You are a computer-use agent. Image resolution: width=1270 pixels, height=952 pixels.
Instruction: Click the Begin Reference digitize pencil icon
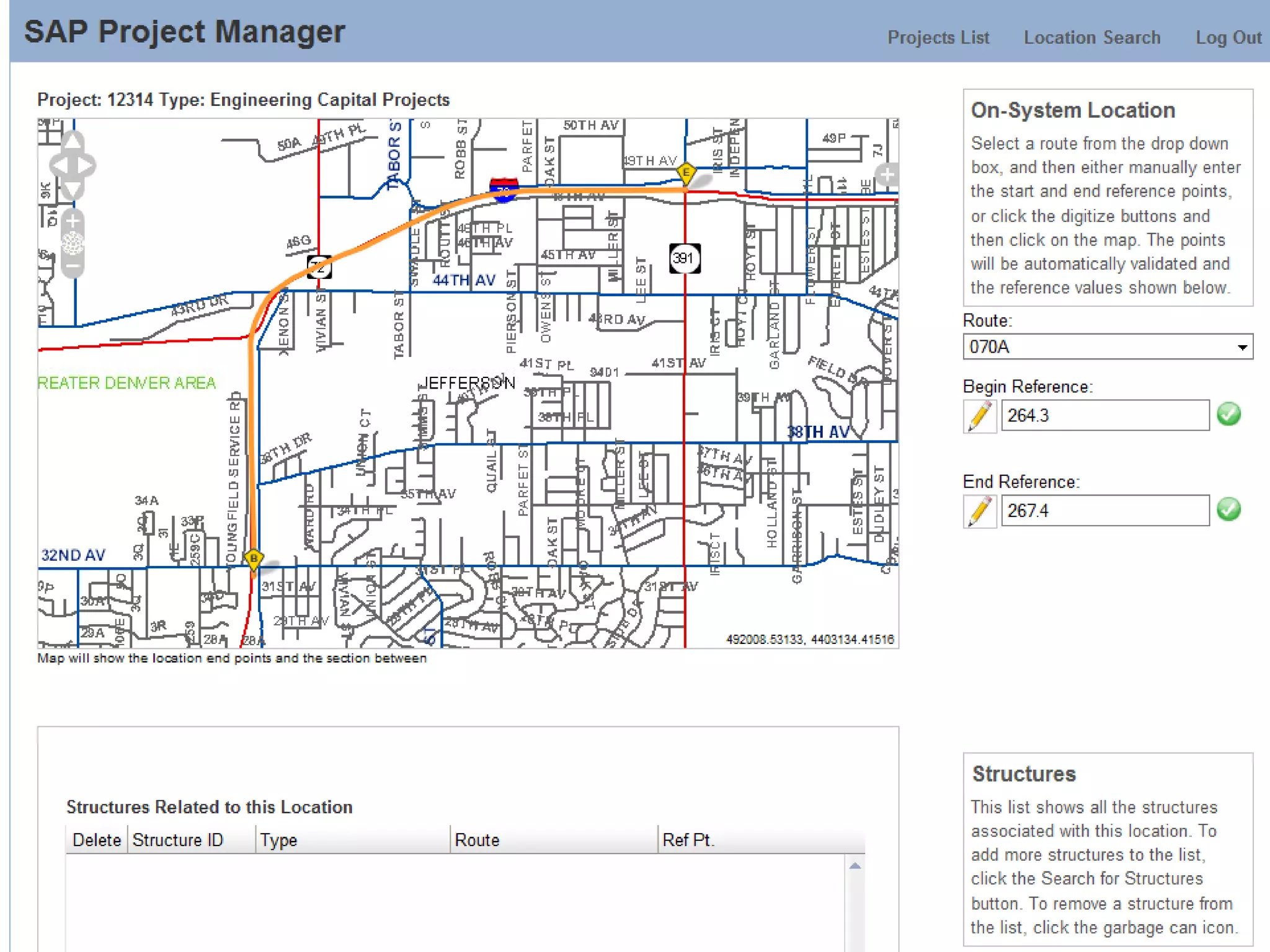980,416
